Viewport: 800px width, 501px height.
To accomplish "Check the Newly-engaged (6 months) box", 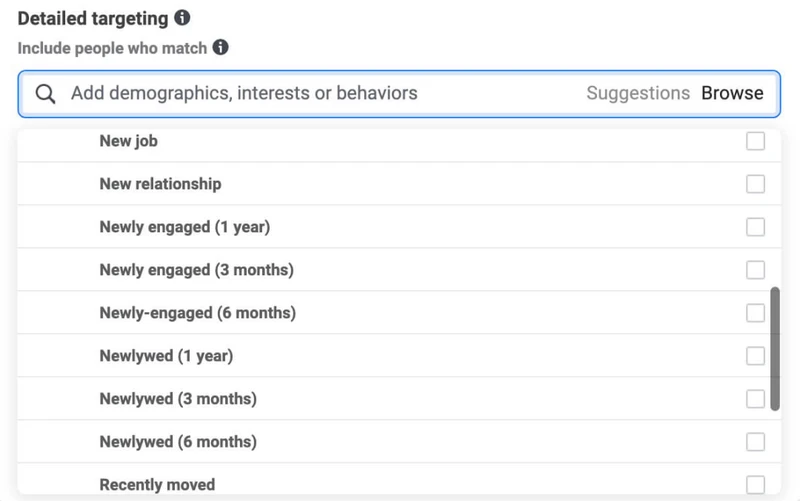I will pos(755,313).
